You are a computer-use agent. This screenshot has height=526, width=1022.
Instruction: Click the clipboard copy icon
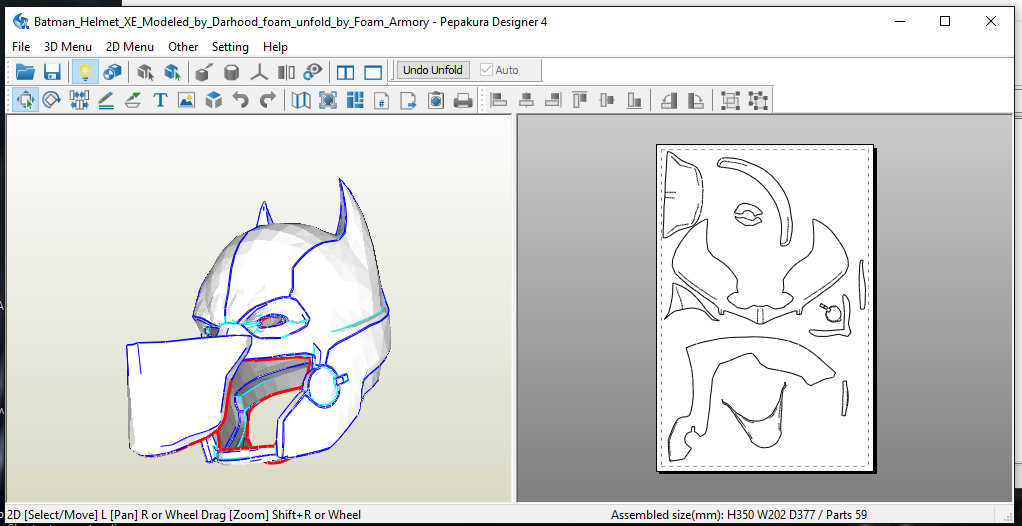click(436, 100)
